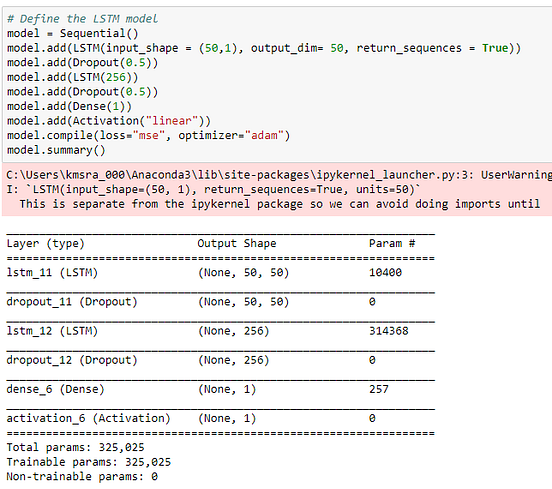Click lstm_11 output shape (None, 50, 50)
552x489 pixels.
(x=244, y=273)
